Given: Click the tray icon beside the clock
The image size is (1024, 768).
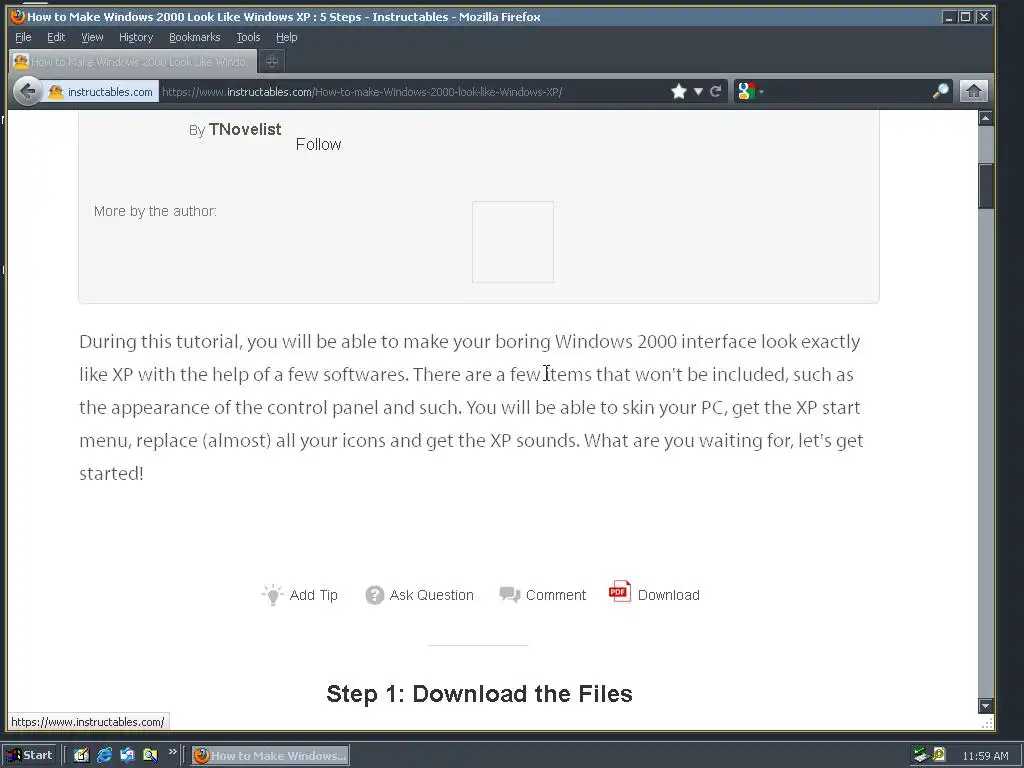Looking at the screenshot, I should click(x=938, y=754).
